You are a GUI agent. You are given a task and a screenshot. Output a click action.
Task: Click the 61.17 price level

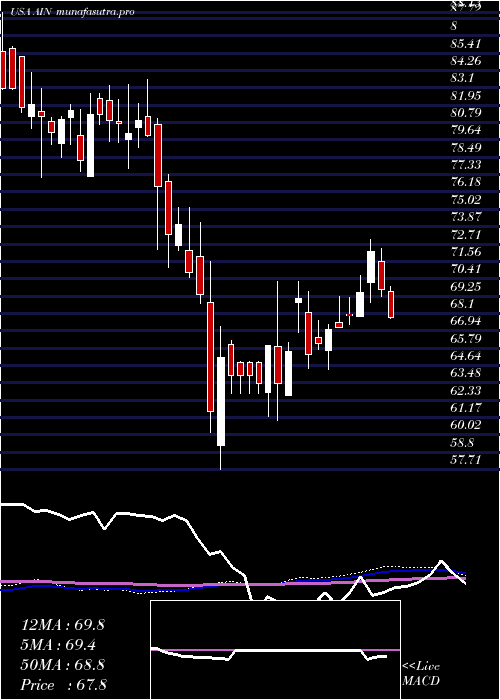[x=466, y=408]
